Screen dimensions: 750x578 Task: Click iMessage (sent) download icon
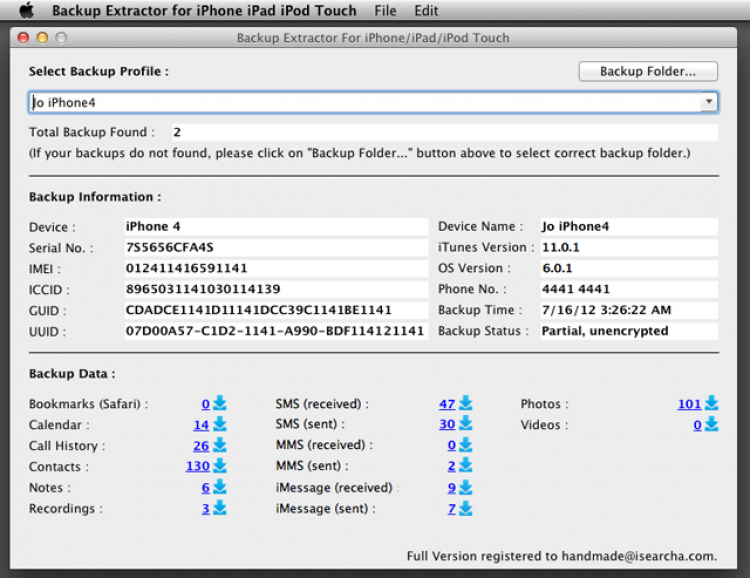(x=465, y=509)
